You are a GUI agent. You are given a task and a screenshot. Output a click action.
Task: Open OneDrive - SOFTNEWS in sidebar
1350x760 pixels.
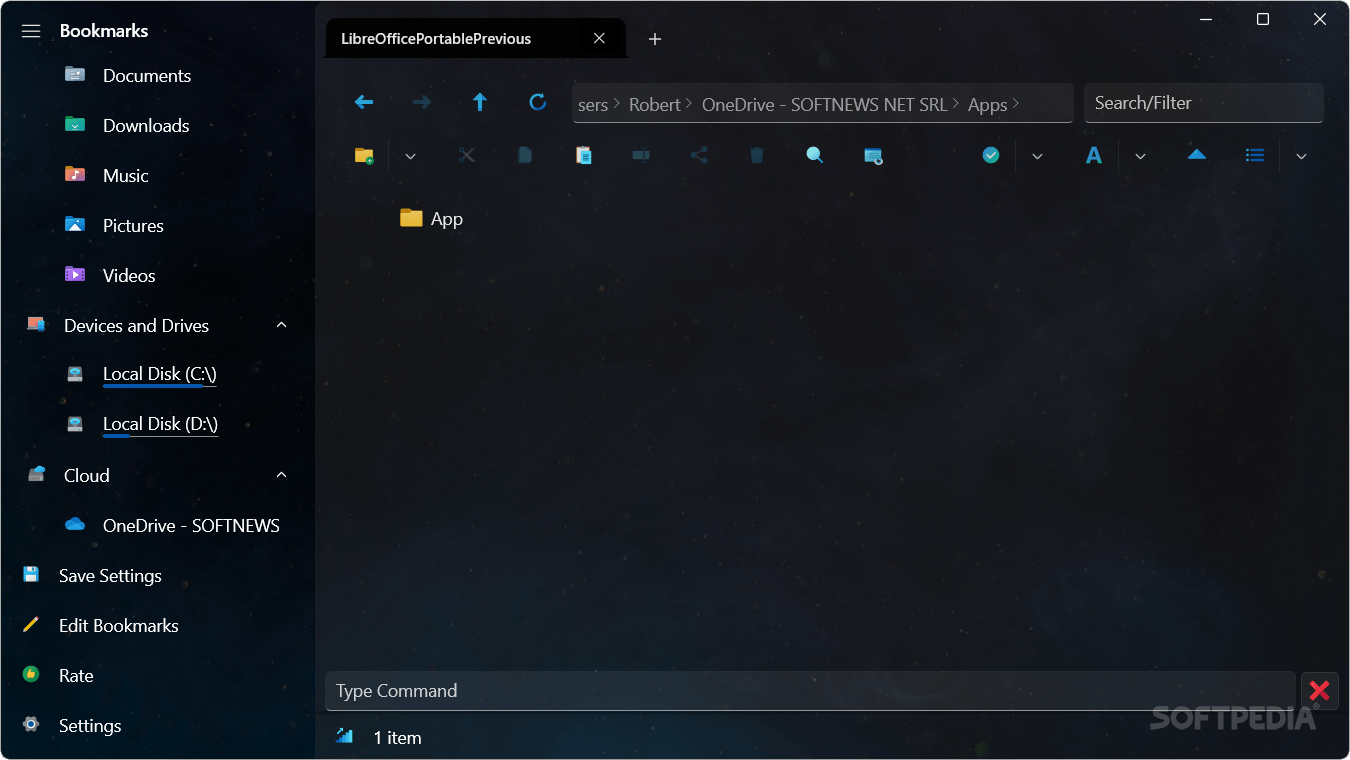point(191,526)
